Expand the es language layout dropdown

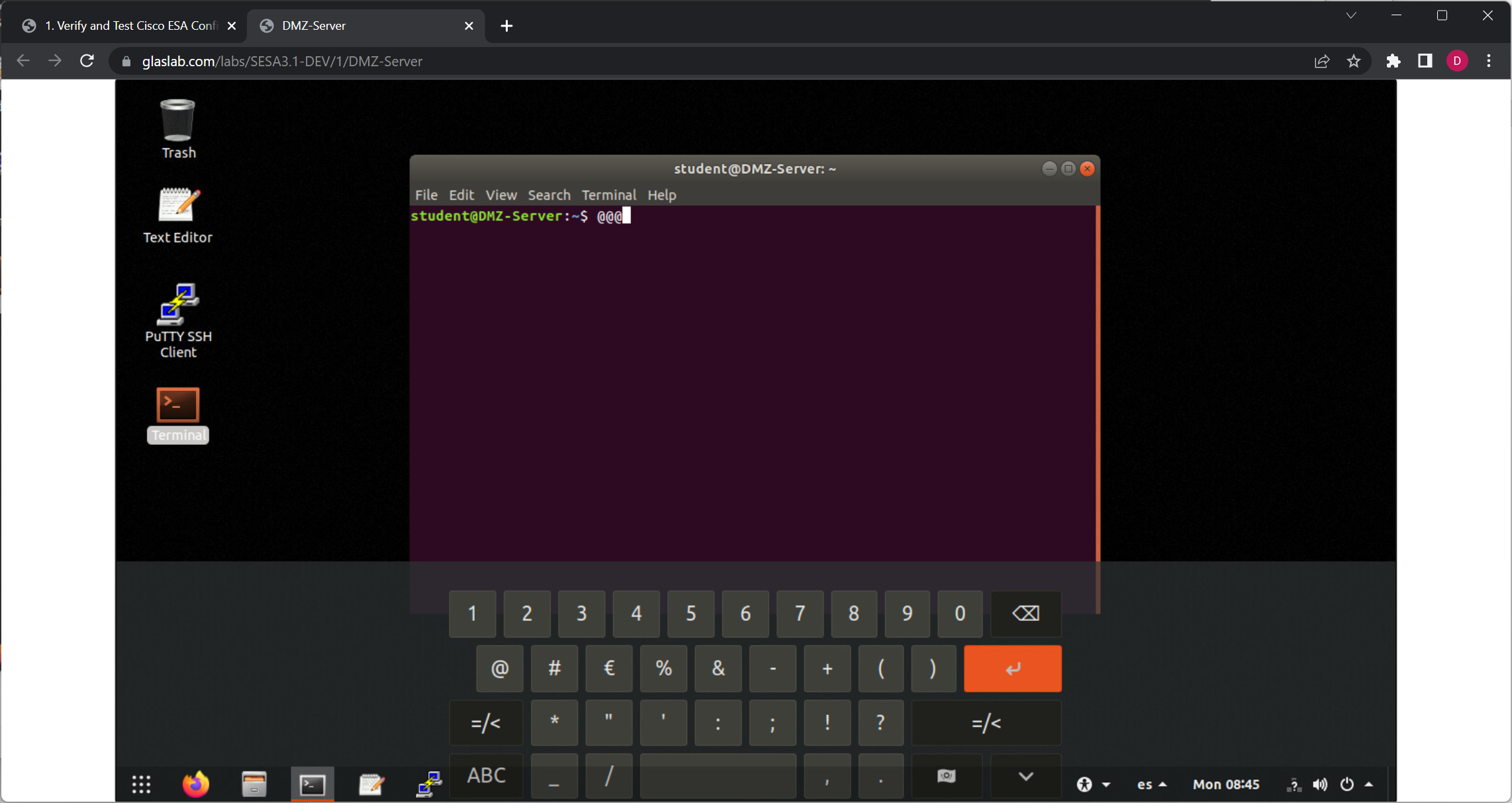coord(1151,784)
